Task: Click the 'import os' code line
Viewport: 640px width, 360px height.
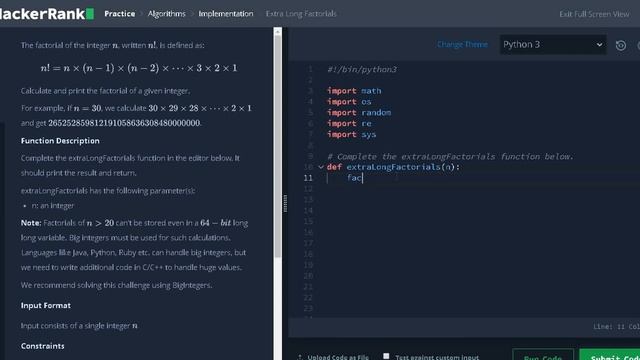Action: tap(349, 102)
